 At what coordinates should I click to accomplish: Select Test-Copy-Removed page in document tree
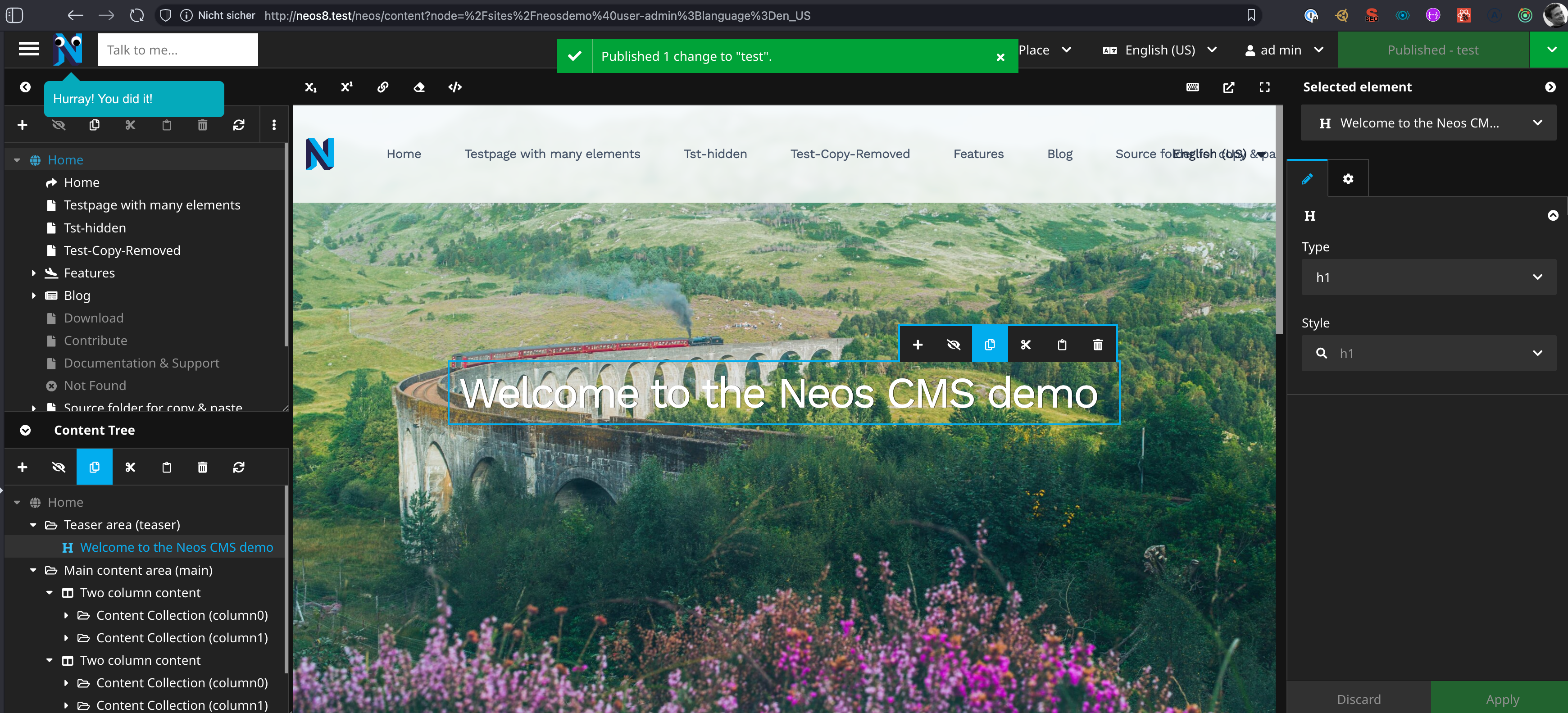(x=122, y=250)
